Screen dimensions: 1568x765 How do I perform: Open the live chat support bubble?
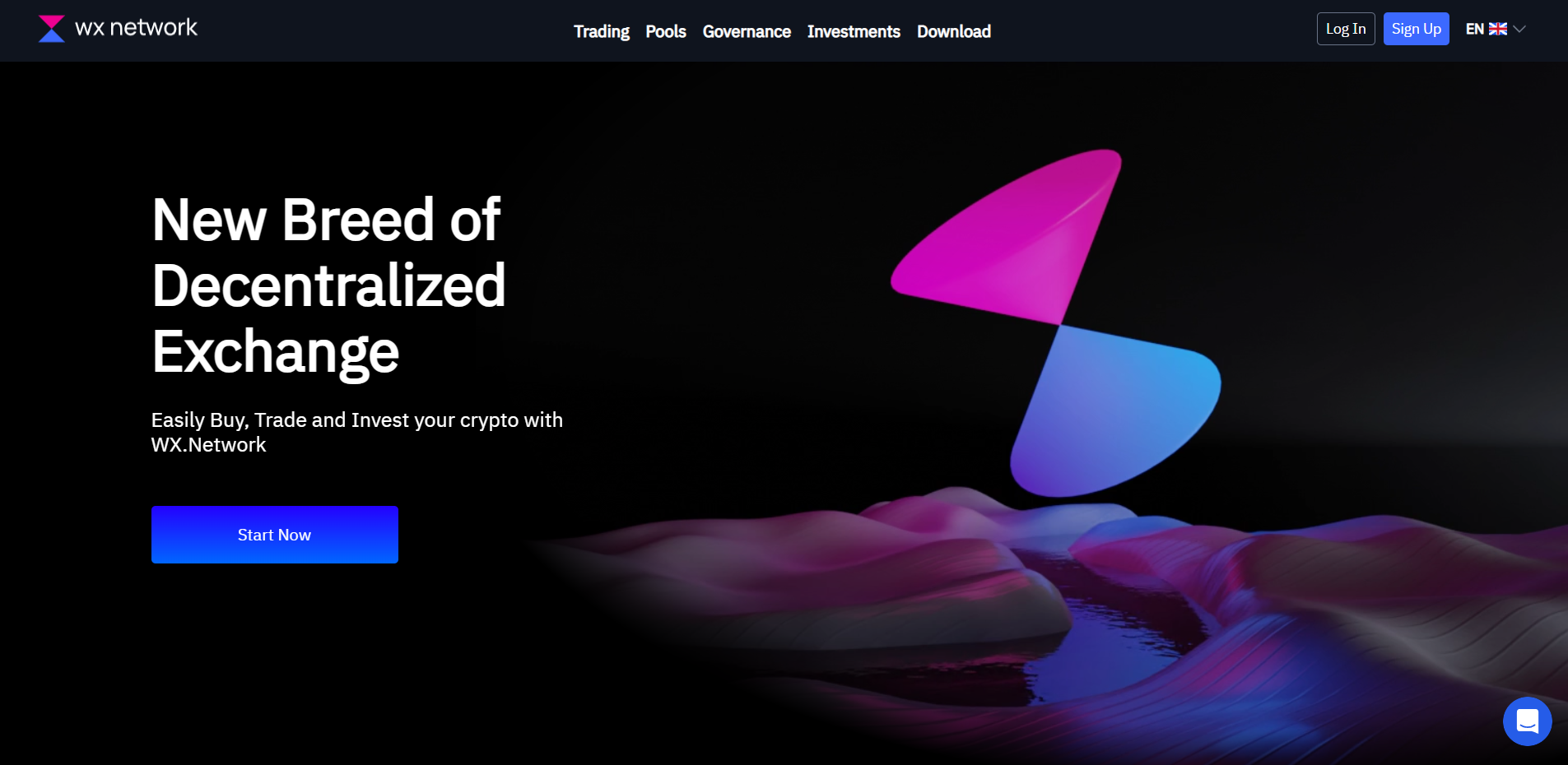tap(1527, 721)
